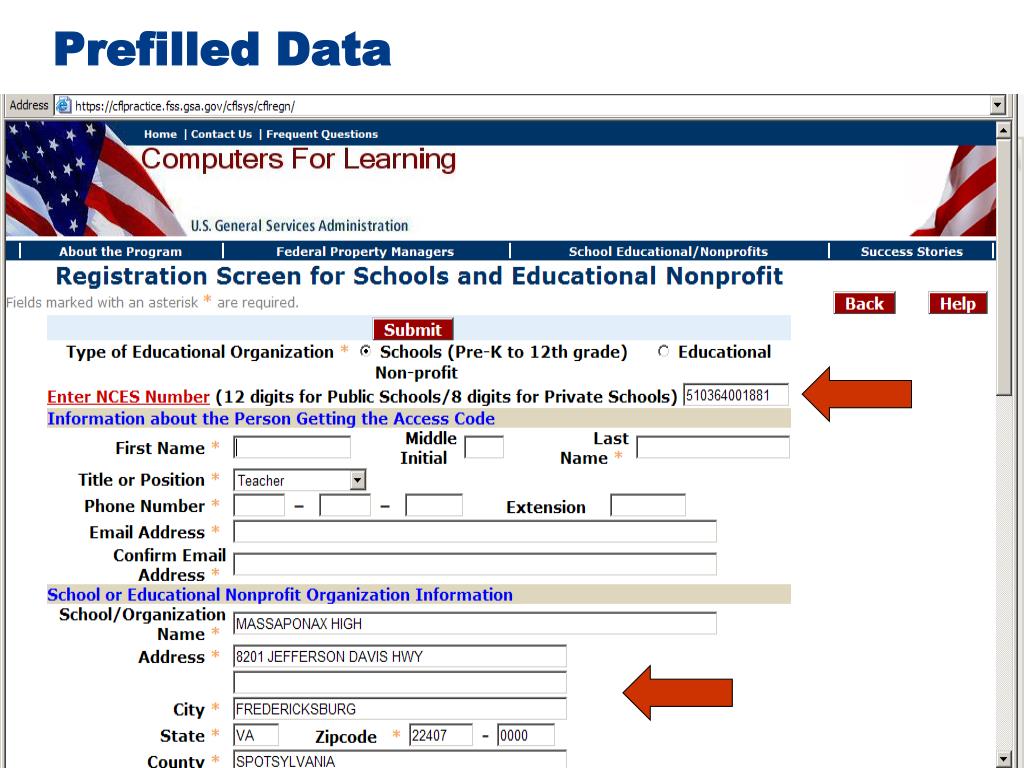Image resolution: width=1024 pixels, height=768 pixels.
Task: Click the vertical scrollbar thumb
Action: [1004, 266]
